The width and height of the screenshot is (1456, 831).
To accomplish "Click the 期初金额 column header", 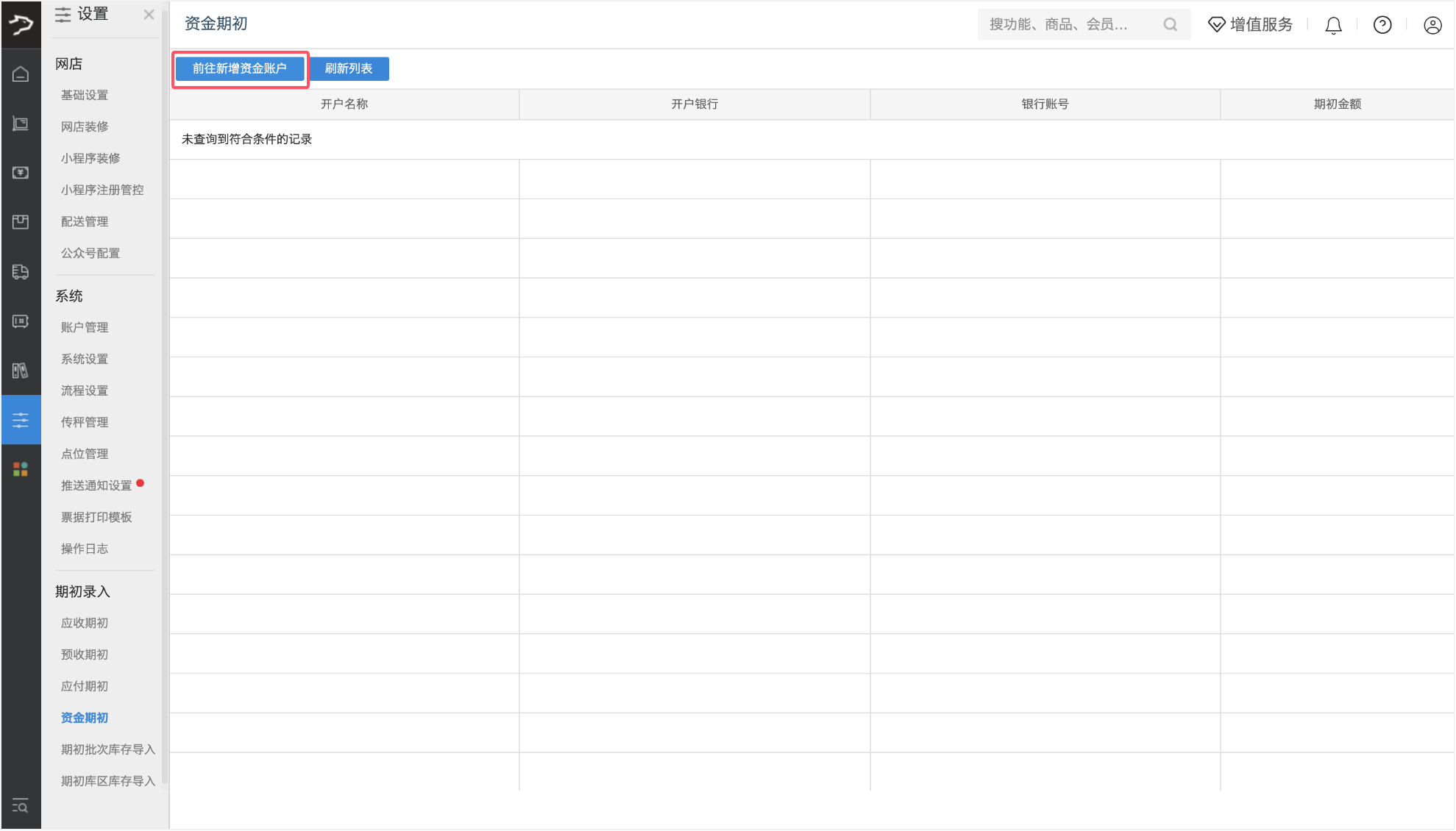I will pyautogui.click(x=1337, y=104).
